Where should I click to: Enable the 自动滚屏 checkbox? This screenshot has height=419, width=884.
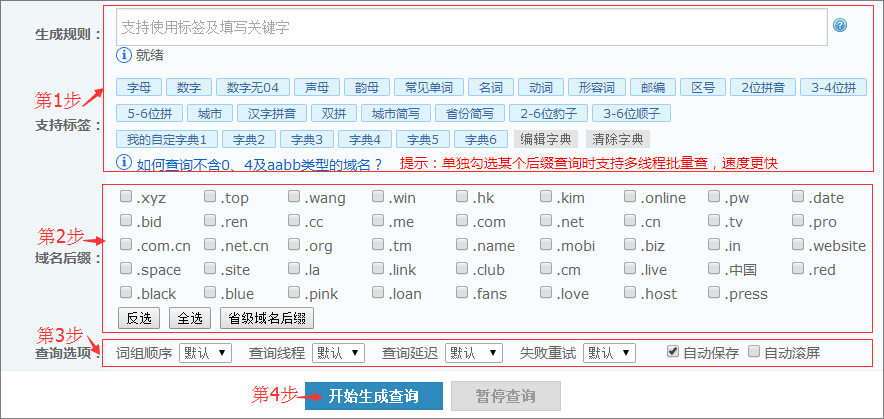pos(756,352)
